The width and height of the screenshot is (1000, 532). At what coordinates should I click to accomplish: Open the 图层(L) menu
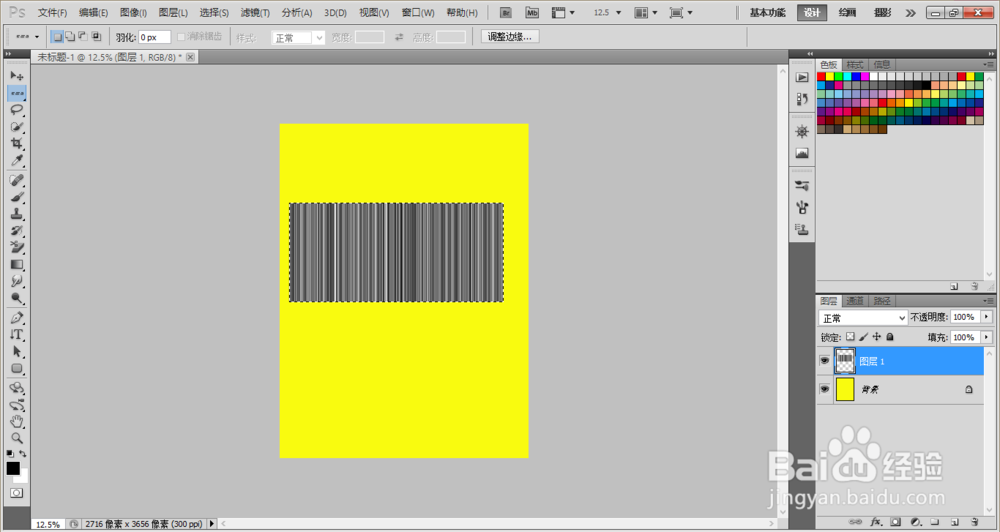173,13
